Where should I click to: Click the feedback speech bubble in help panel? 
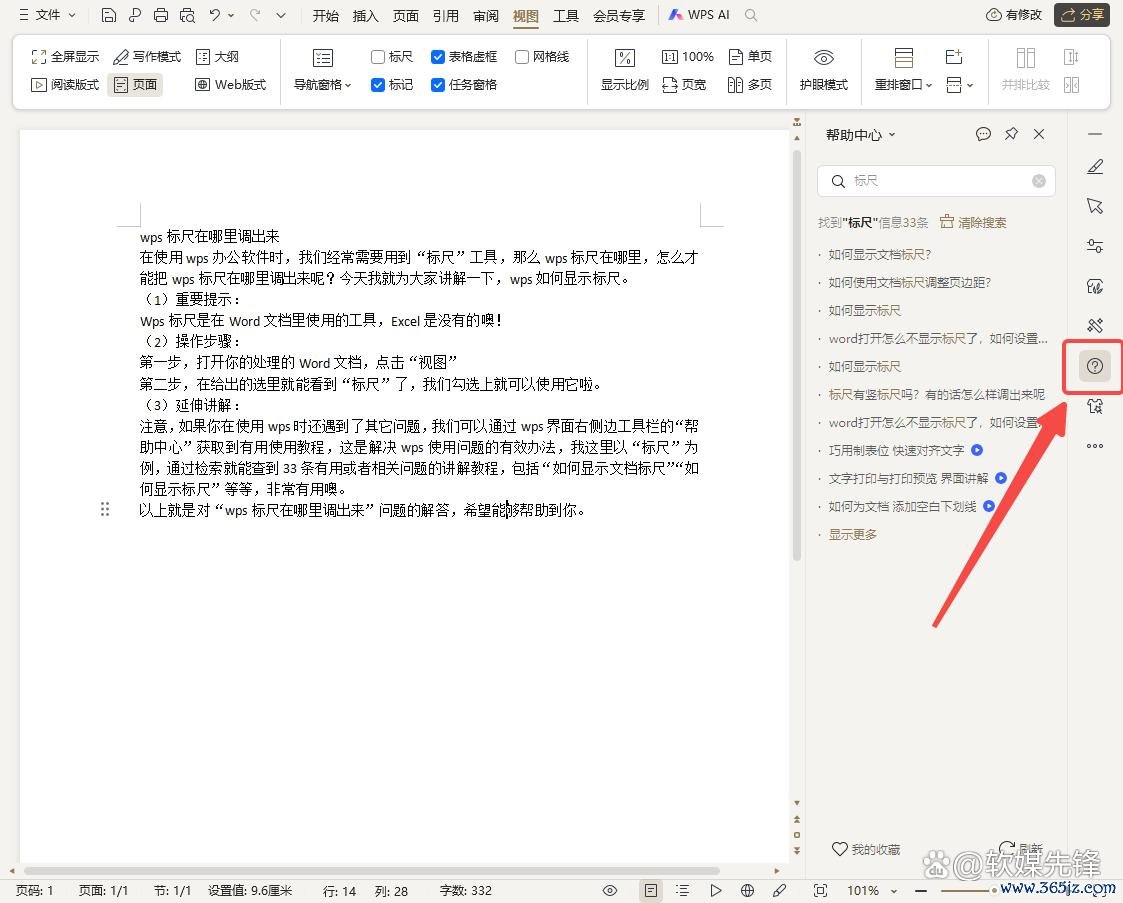tap(983, 134)
